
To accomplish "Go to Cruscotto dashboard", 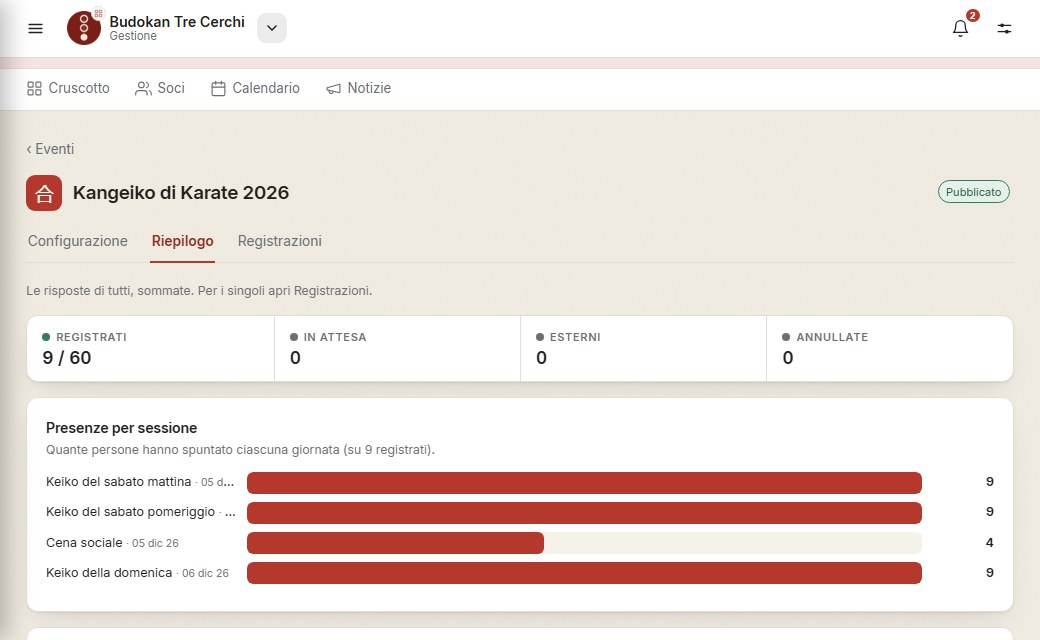I will point(68,88).
